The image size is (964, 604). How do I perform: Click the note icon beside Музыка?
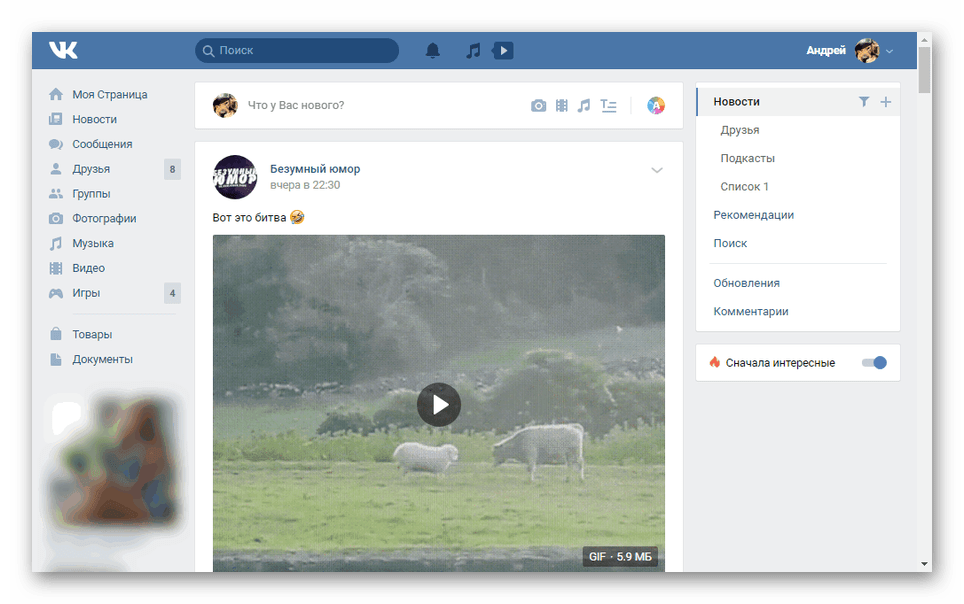click(x=56, y=243)
